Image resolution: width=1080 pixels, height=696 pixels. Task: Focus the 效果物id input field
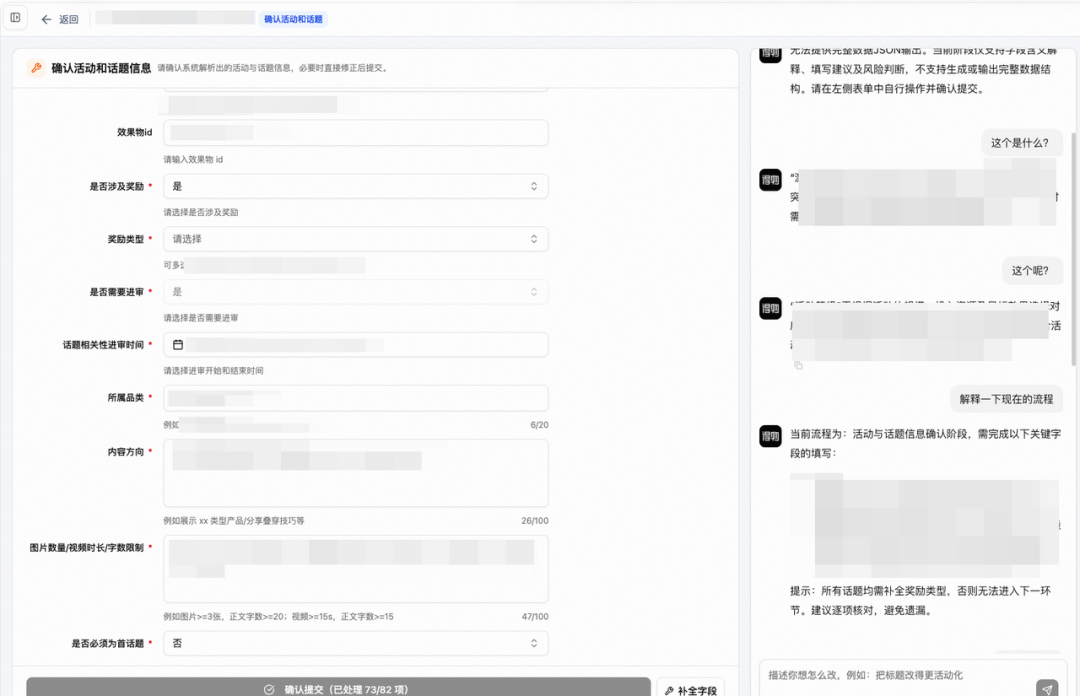[355, 133]
